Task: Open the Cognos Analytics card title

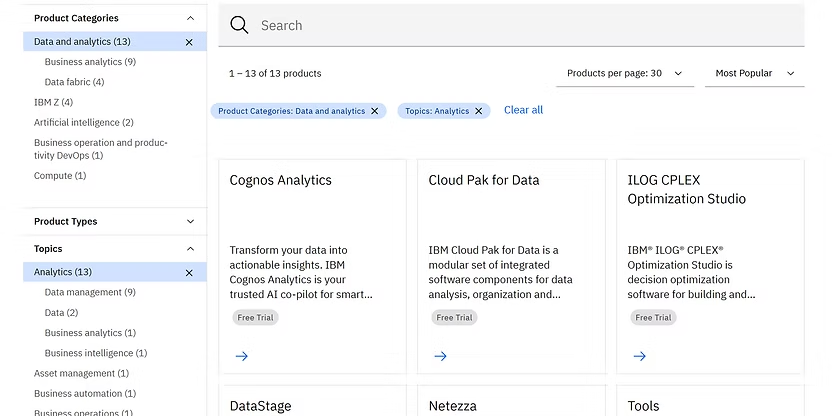Action: [x=280, y=180]
